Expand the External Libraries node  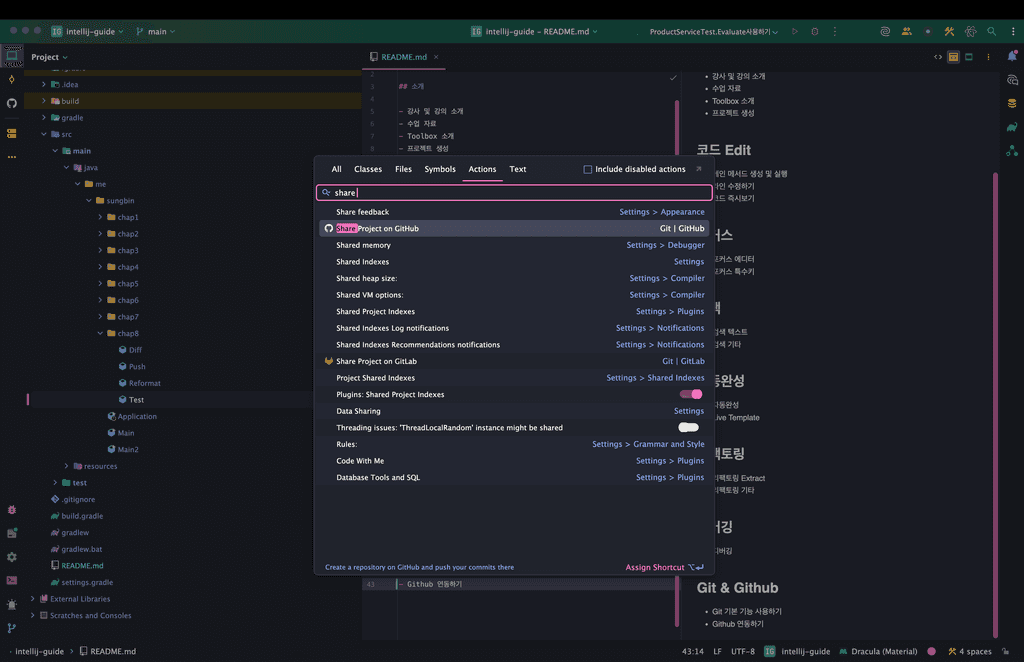pos(33,599)
